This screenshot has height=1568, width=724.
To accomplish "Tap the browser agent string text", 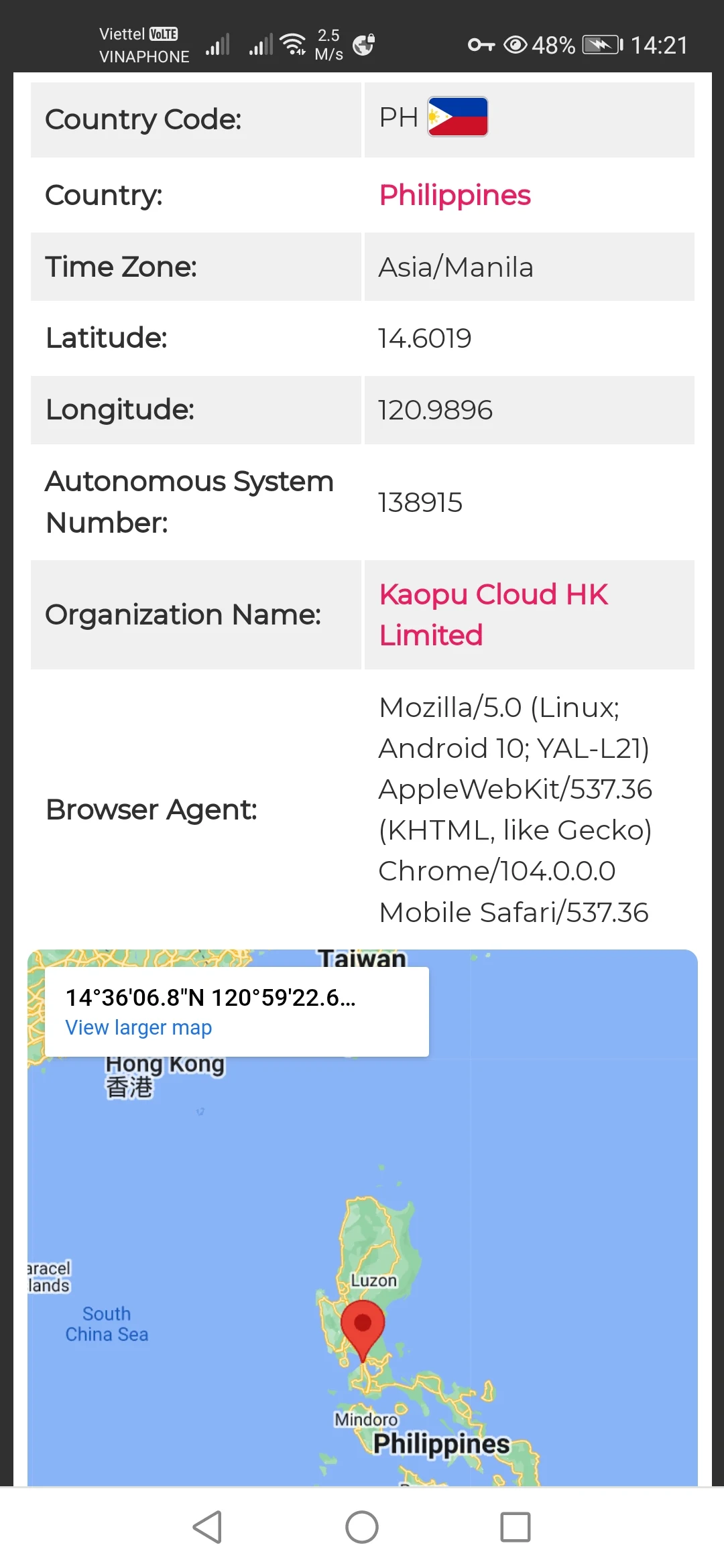I will (x=515, y=809).
